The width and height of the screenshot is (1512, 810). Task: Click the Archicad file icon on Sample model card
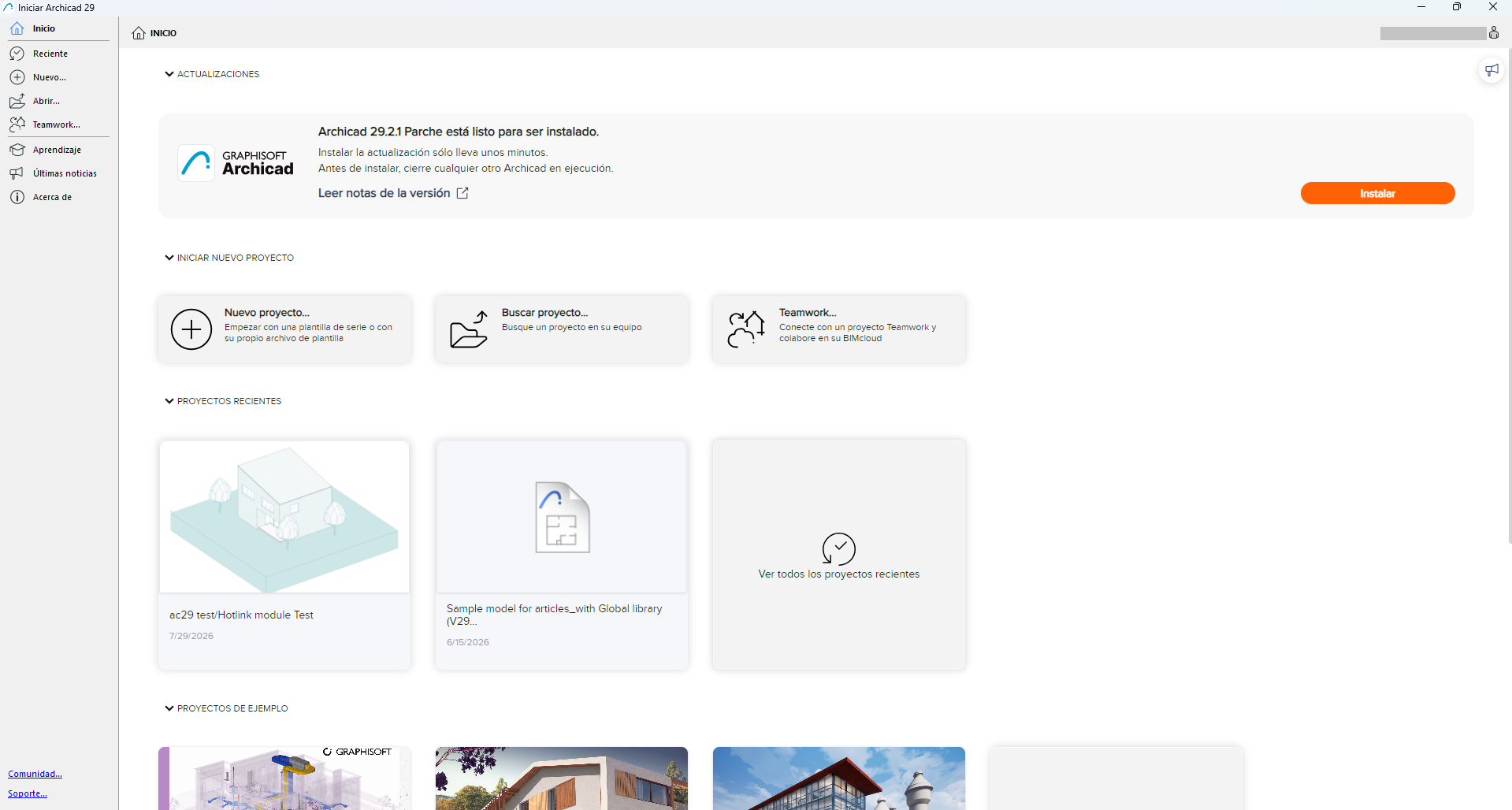[563, 517]
